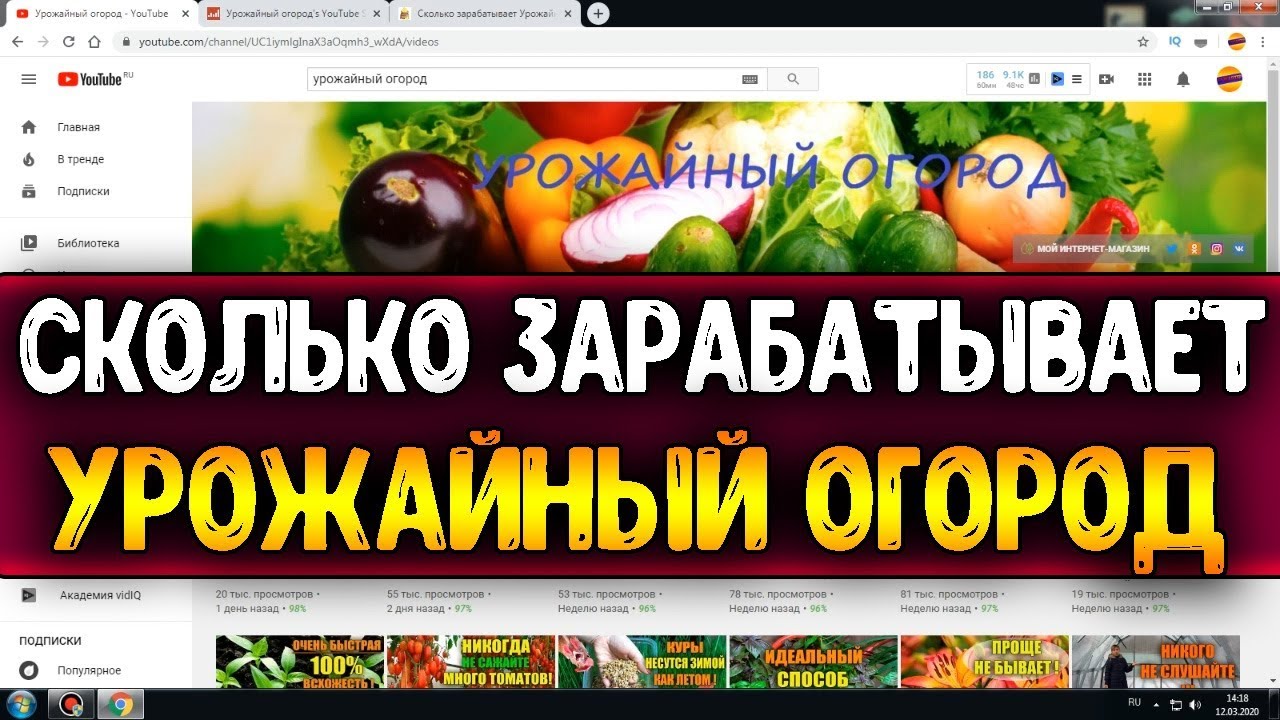Bookmark this page with the star
Image resolution: width=1280 pixels, height=720 pixels.
[1143, 42]
